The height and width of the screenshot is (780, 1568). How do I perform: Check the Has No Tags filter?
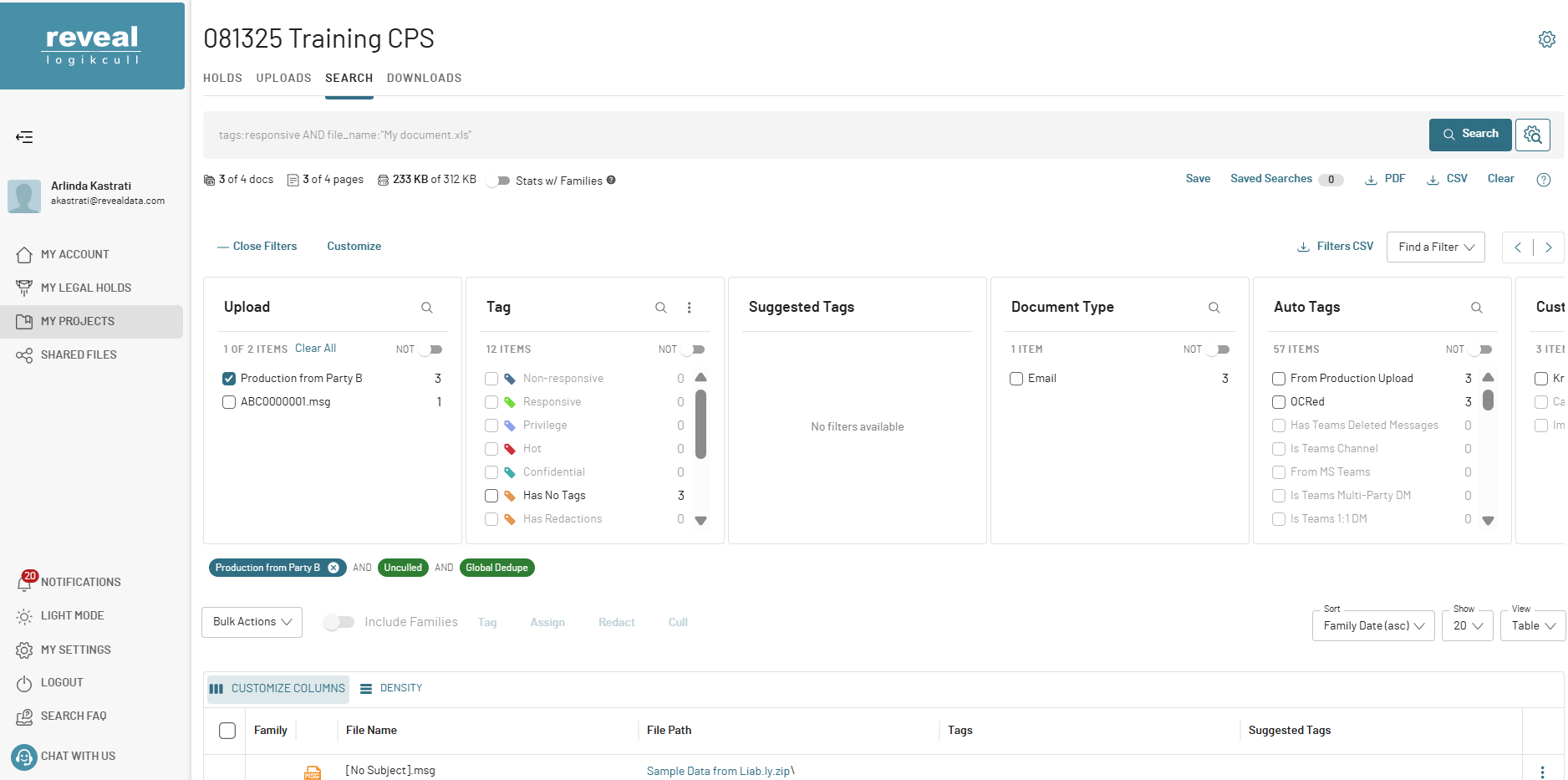tap(491, 496)
